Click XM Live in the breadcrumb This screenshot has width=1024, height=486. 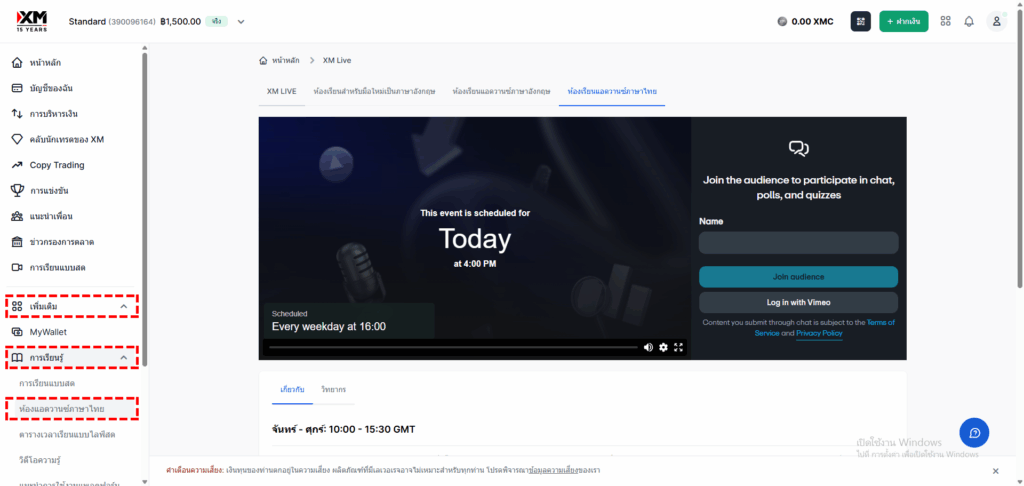coord(337,60)
